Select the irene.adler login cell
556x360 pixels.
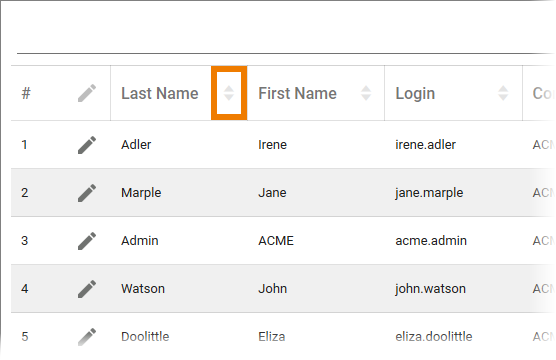pos(426,145)
